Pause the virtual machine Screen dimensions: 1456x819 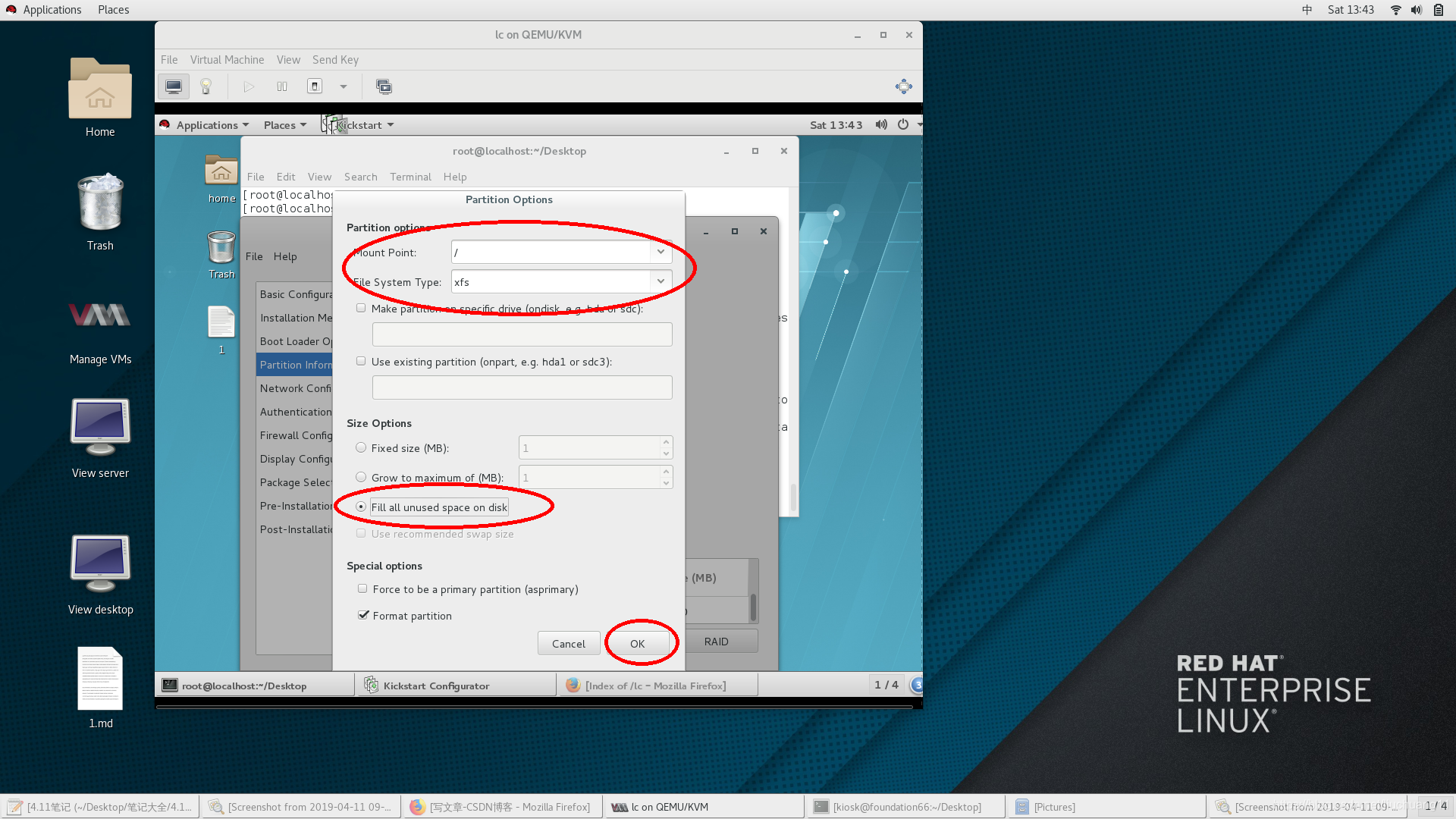click(282, 86)
